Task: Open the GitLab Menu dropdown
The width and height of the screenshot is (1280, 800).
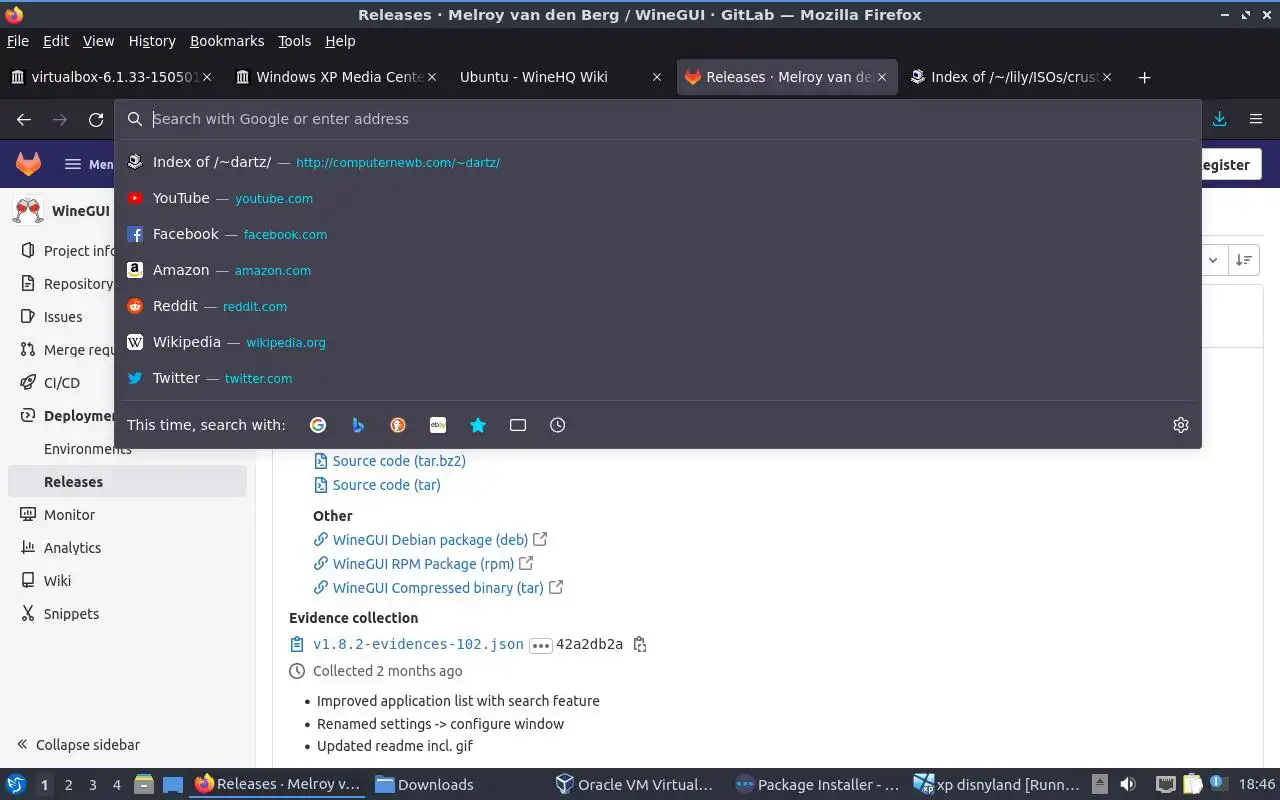Action: (x=89, y=164)
